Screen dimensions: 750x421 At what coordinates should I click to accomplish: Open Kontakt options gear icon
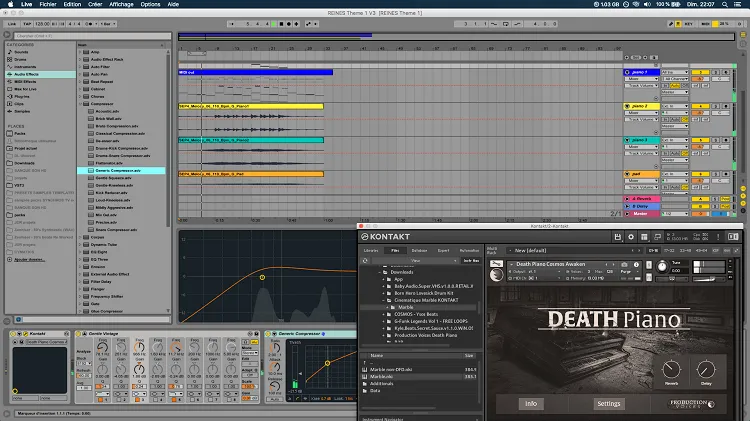click(x=631, y=237)
